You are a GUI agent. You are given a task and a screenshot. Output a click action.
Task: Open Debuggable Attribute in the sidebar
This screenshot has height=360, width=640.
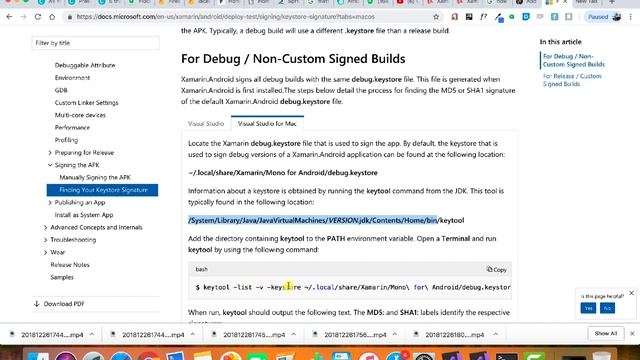tap(85, 65)
